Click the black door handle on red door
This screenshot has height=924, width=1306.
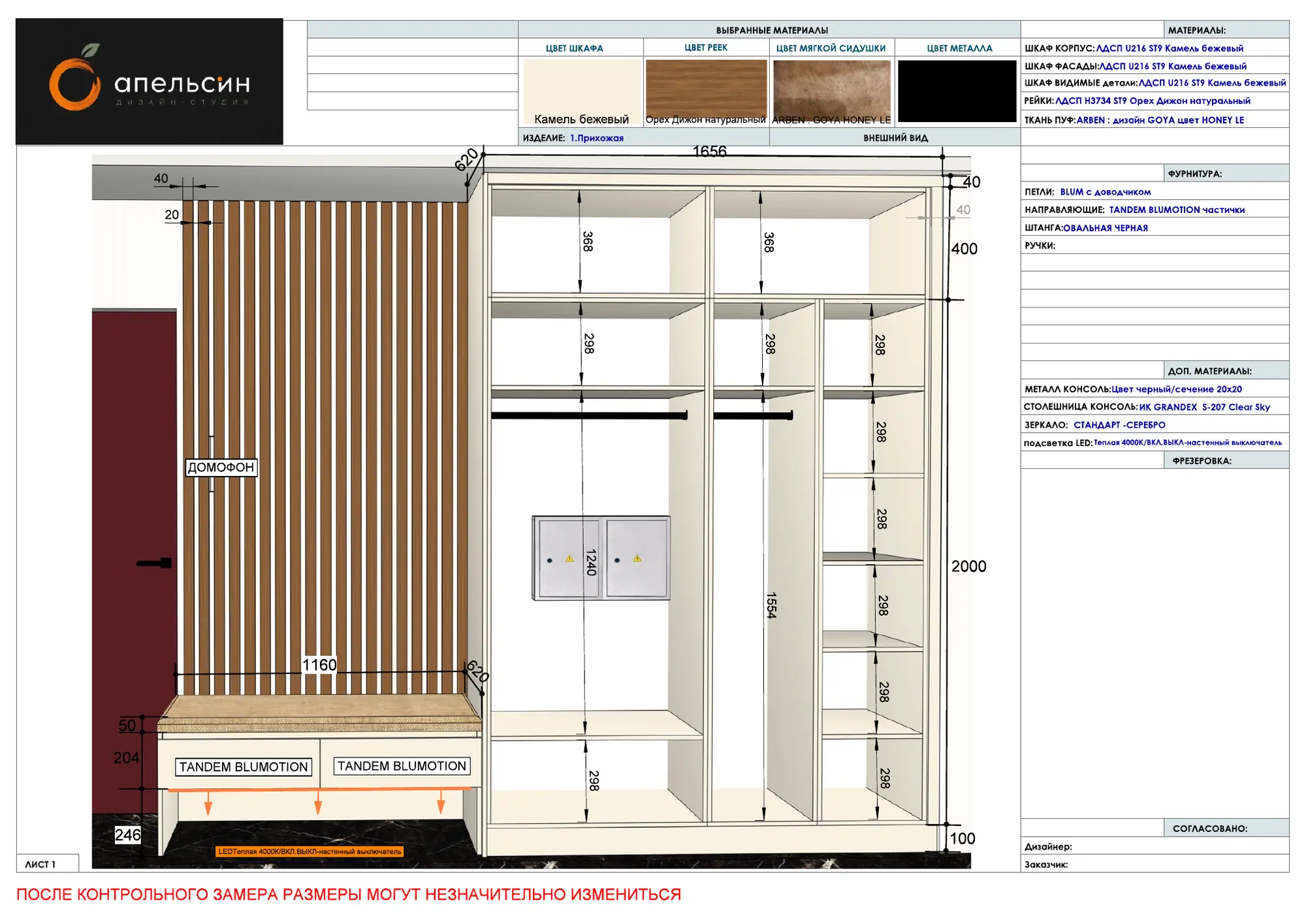pyautogui.click(x=154, y=563)
